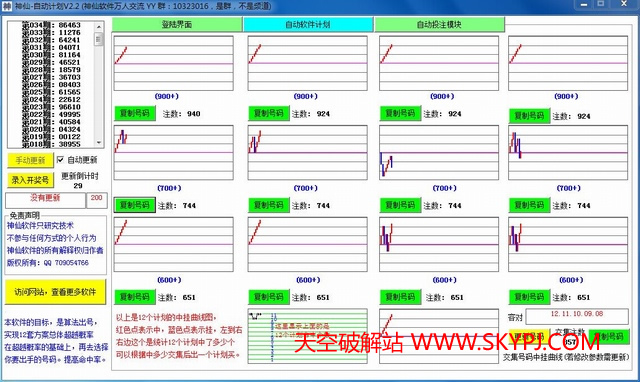The image size is (640, 382).
Task: Select list entry 第030期: 81164
Action: pyautogui.click(x=51, y=55)
